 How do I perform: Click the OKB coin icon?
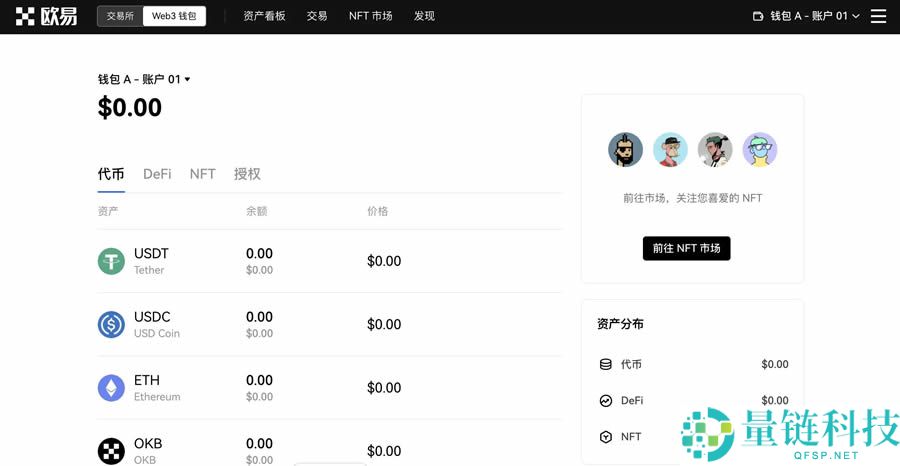[x=111, y=451]
